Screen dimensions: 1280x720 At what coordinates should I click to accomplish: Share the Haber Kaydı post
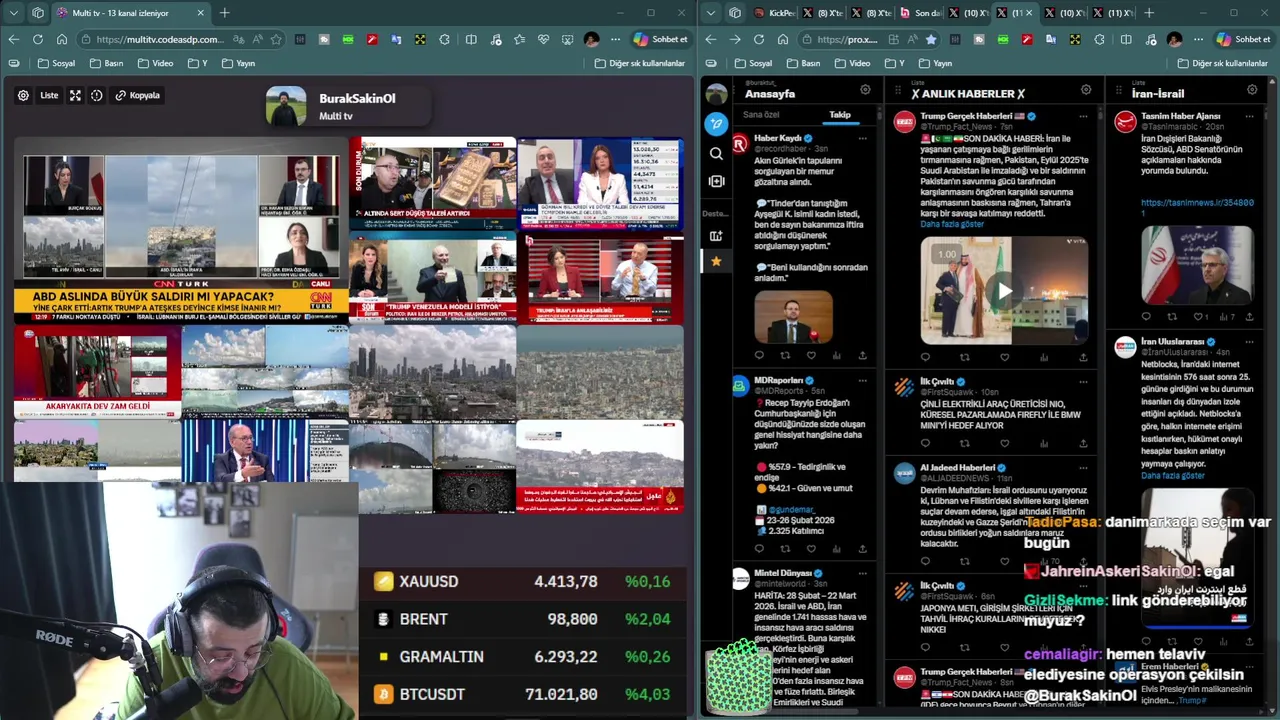point(863,355)
